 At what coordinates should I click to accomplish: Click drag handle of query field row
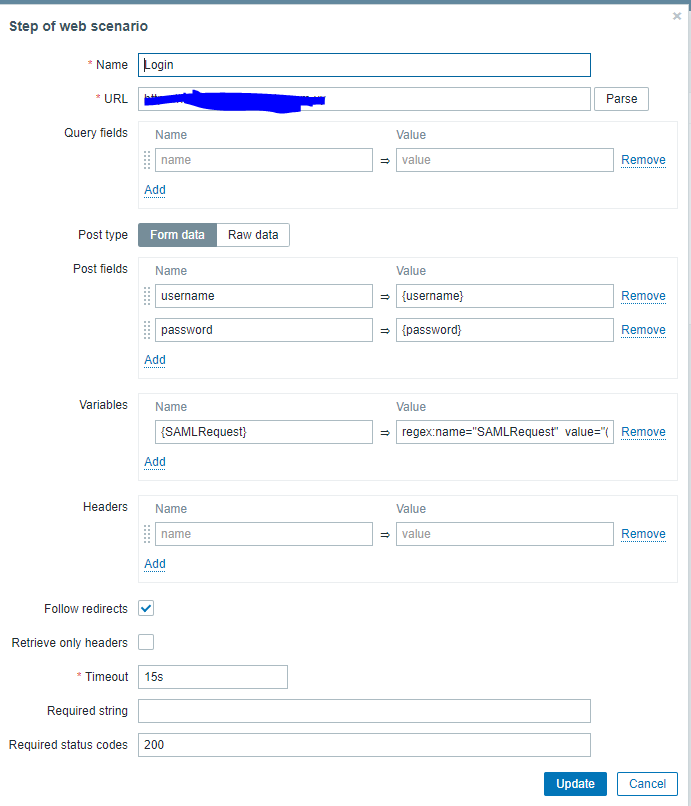148,160
